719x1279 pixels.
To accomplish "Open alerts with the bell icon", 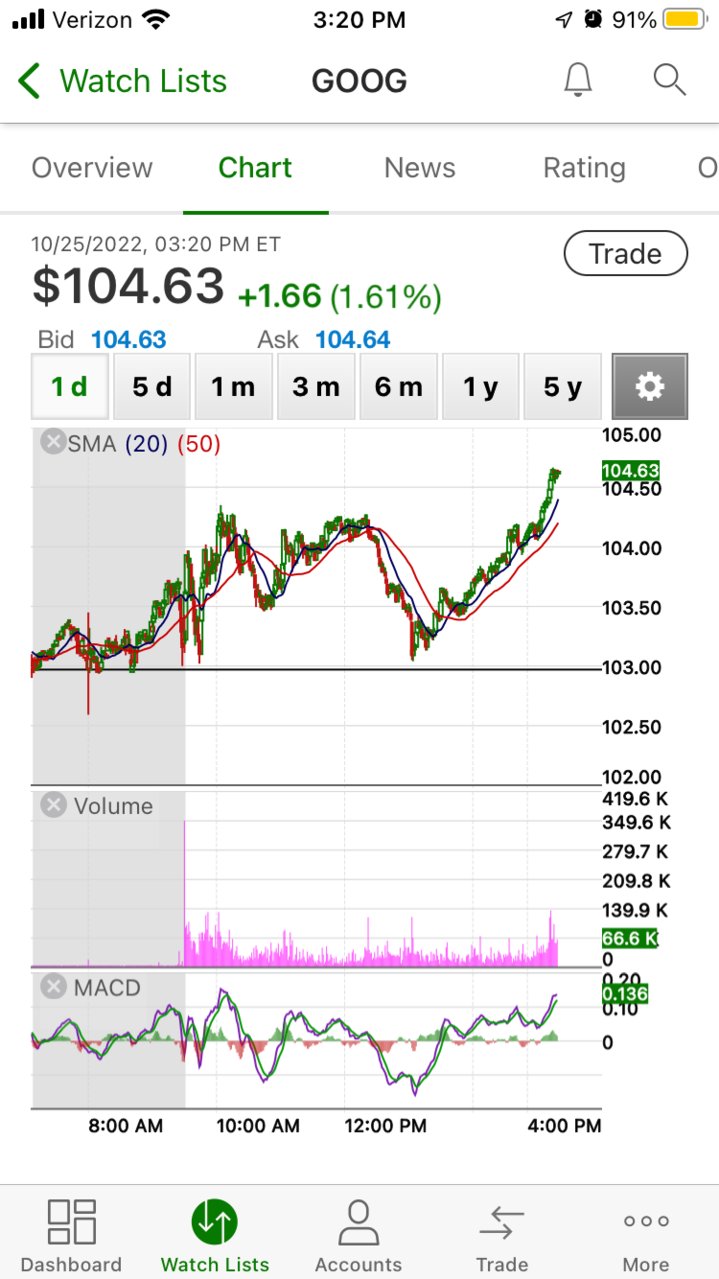I will pyautogui.click(x=578, y=80).
